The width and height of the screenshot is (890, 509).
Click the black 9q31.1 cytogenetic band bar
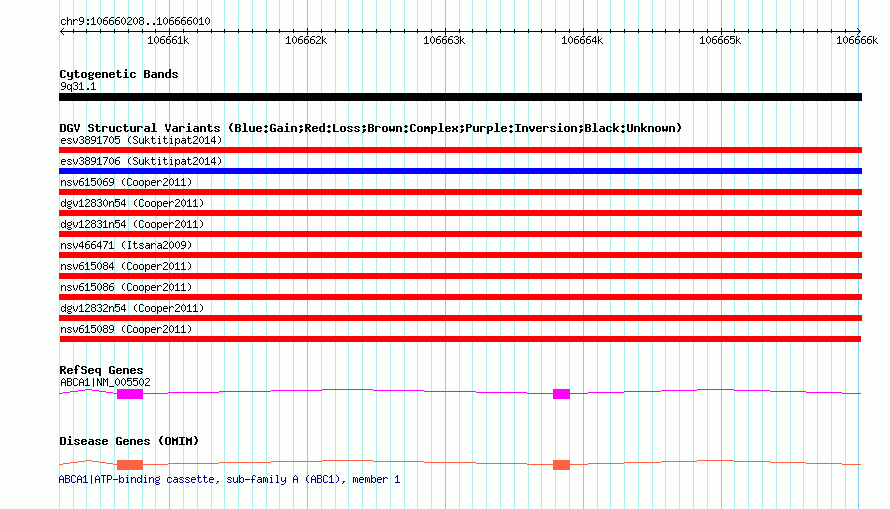pyautogui.click(x=460, y=97)
